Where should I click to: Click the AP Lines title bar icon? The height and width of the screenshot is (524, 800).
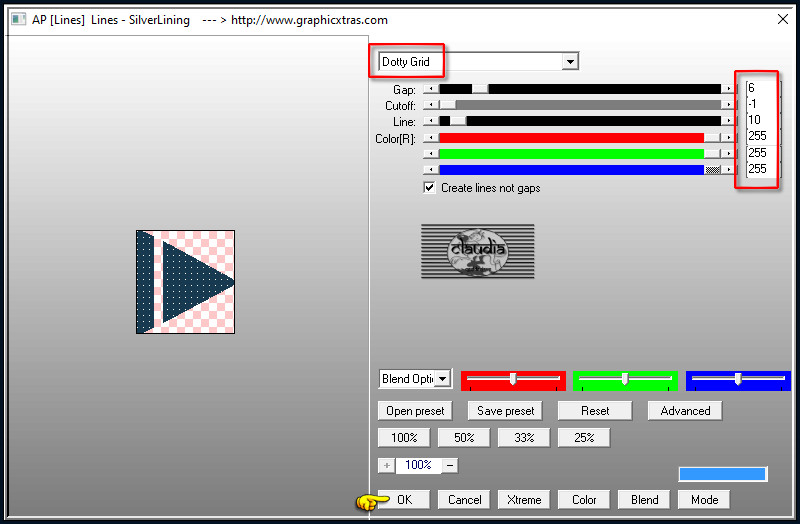coord(19,19)
